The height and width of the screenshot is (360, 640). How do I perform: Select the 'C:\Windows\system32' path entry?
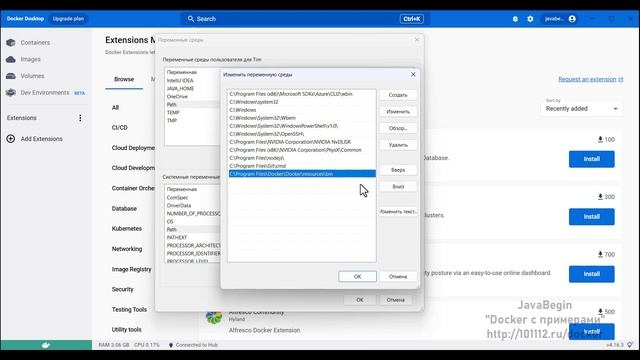302,102
